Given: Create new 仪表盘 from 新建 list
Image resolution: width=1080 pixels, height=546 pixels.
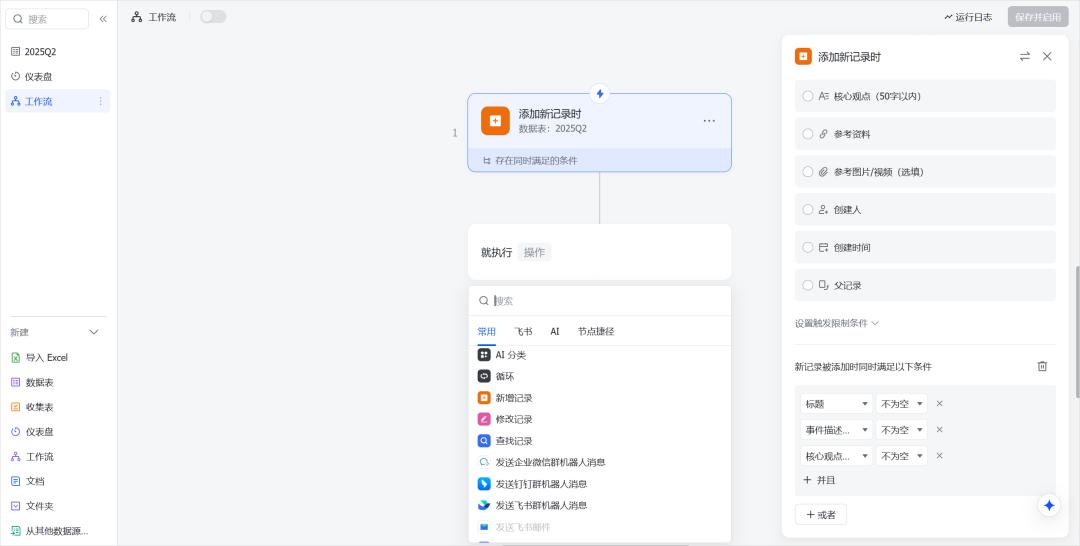Looking at the screenshot, I should click(57, 432).
